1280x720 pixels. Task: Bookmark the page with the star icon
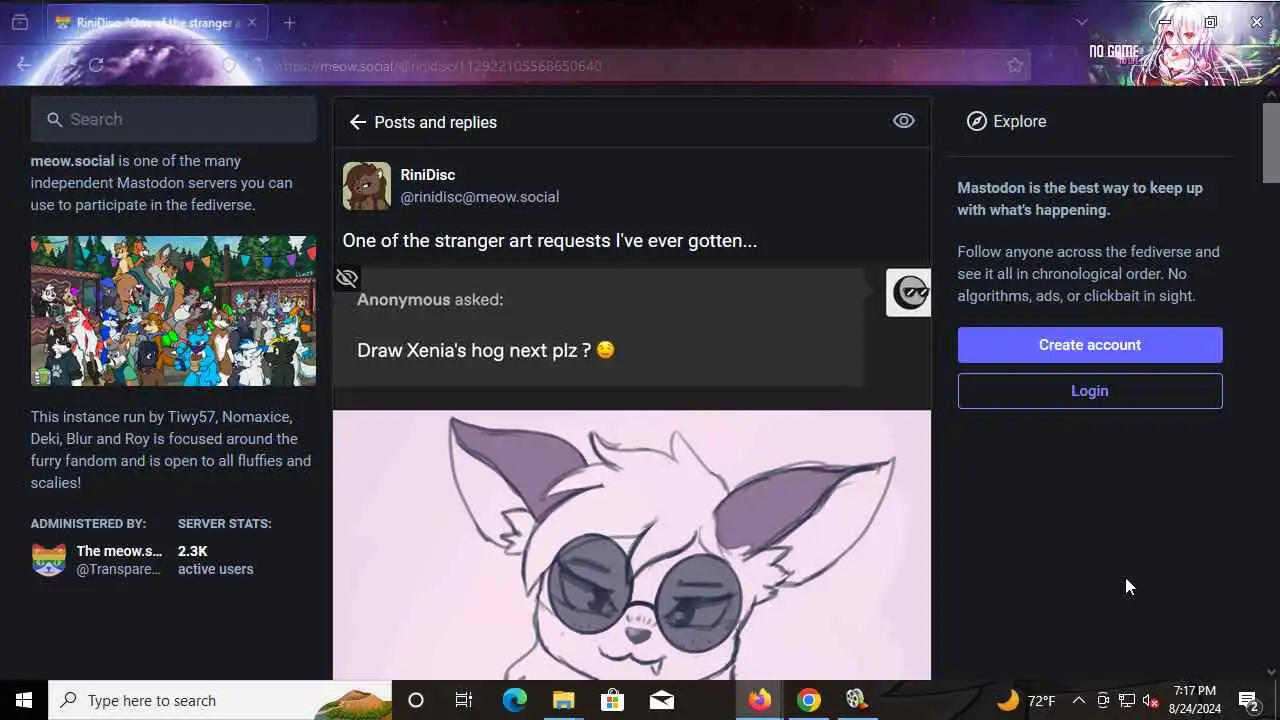(1015, 66)
